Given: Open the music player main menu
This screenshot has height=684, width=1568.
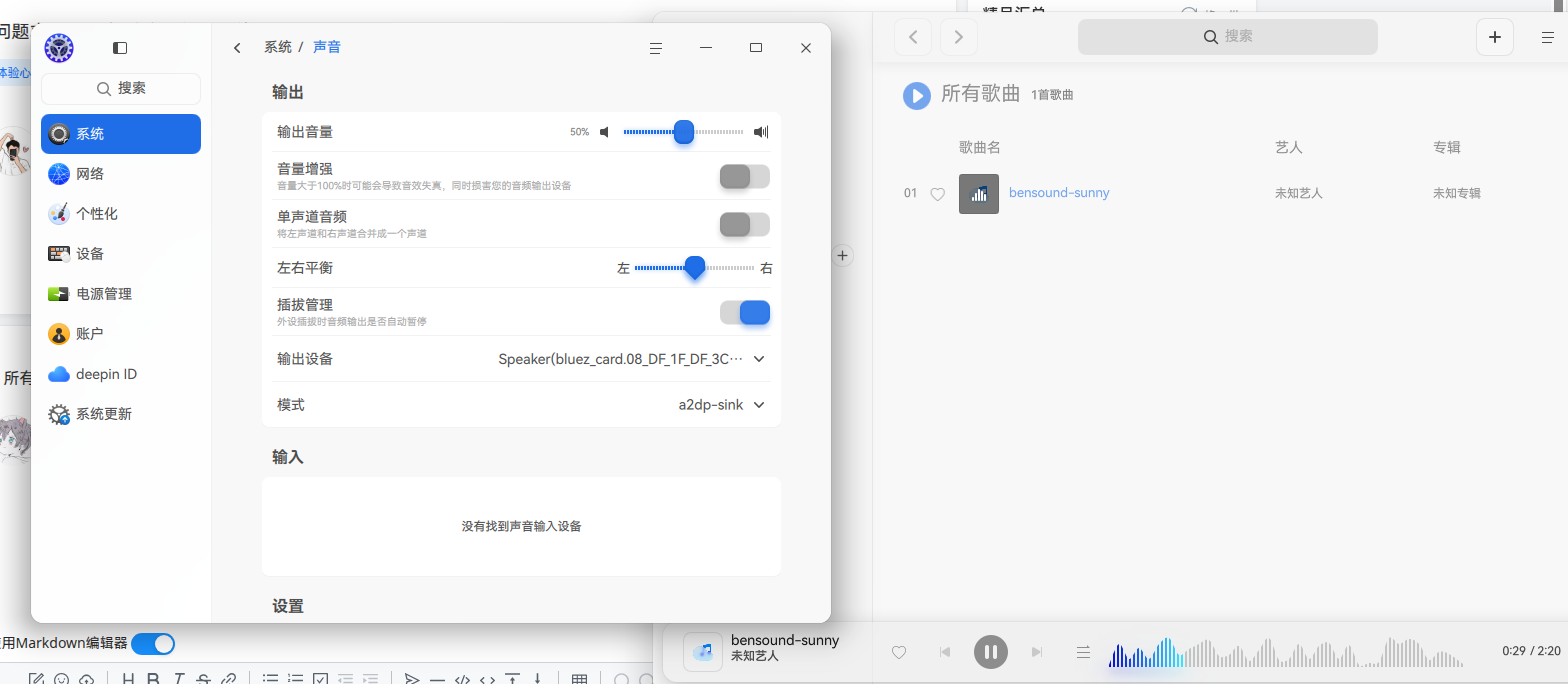Looking at the screenshot, I should pyautogui.click(x=1548, y=37).
